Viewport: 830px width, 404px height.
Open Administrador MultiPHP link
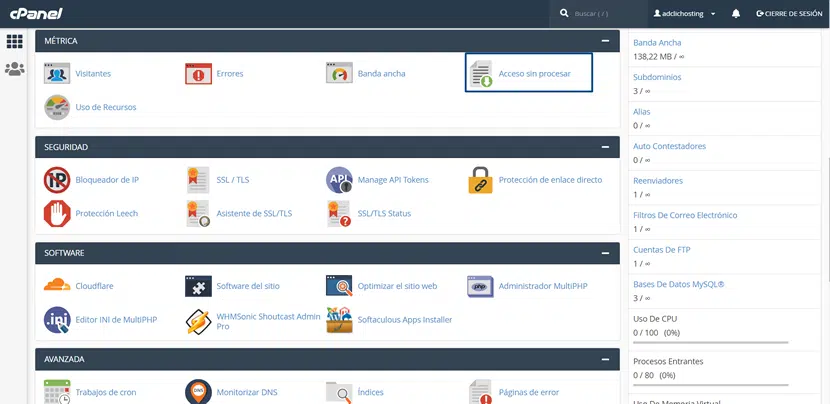pyautogui.click(x=542, y=286)
